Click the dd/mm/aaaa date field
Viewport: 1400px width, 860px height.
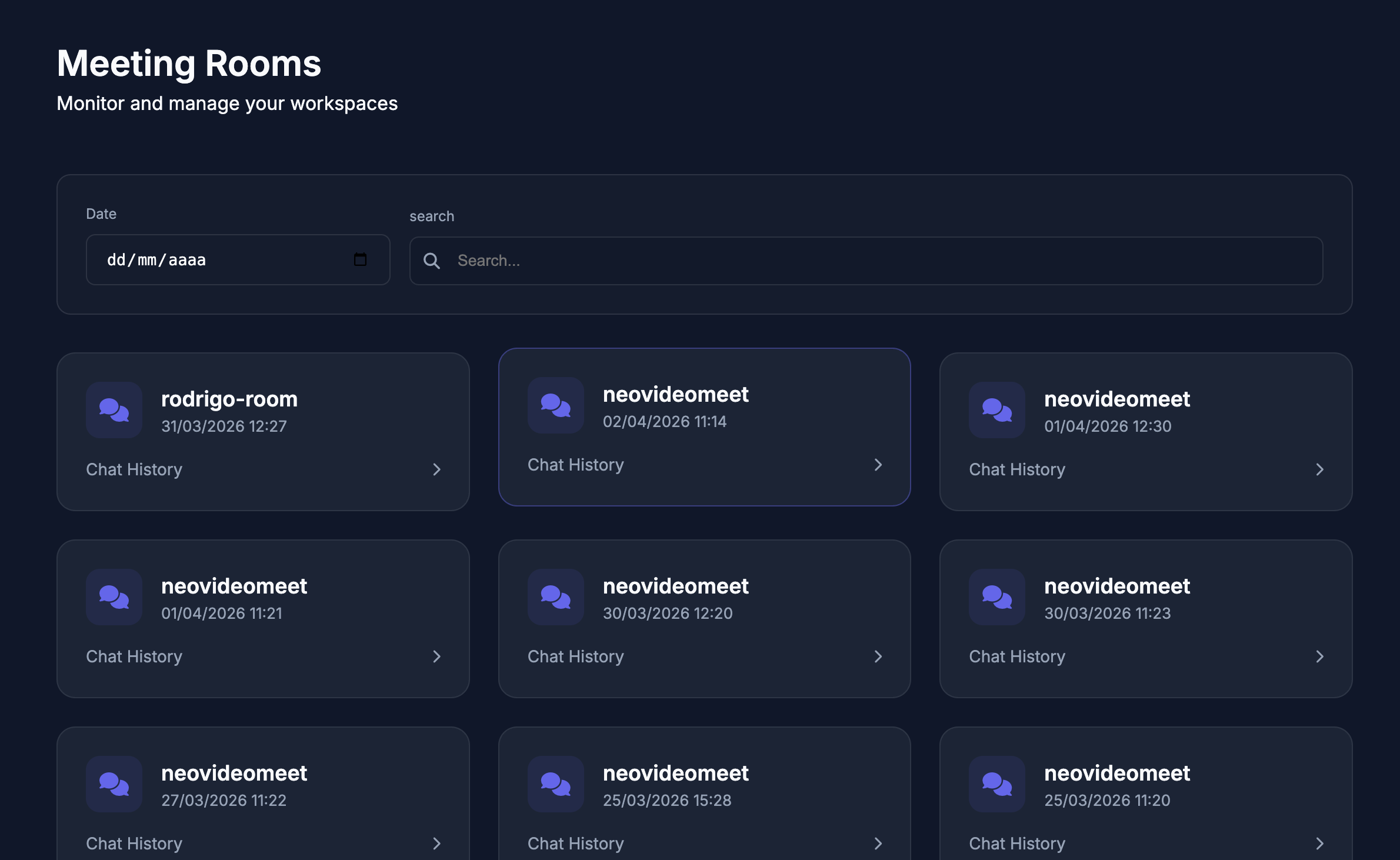pyautogui.click(x=238, y=259)
